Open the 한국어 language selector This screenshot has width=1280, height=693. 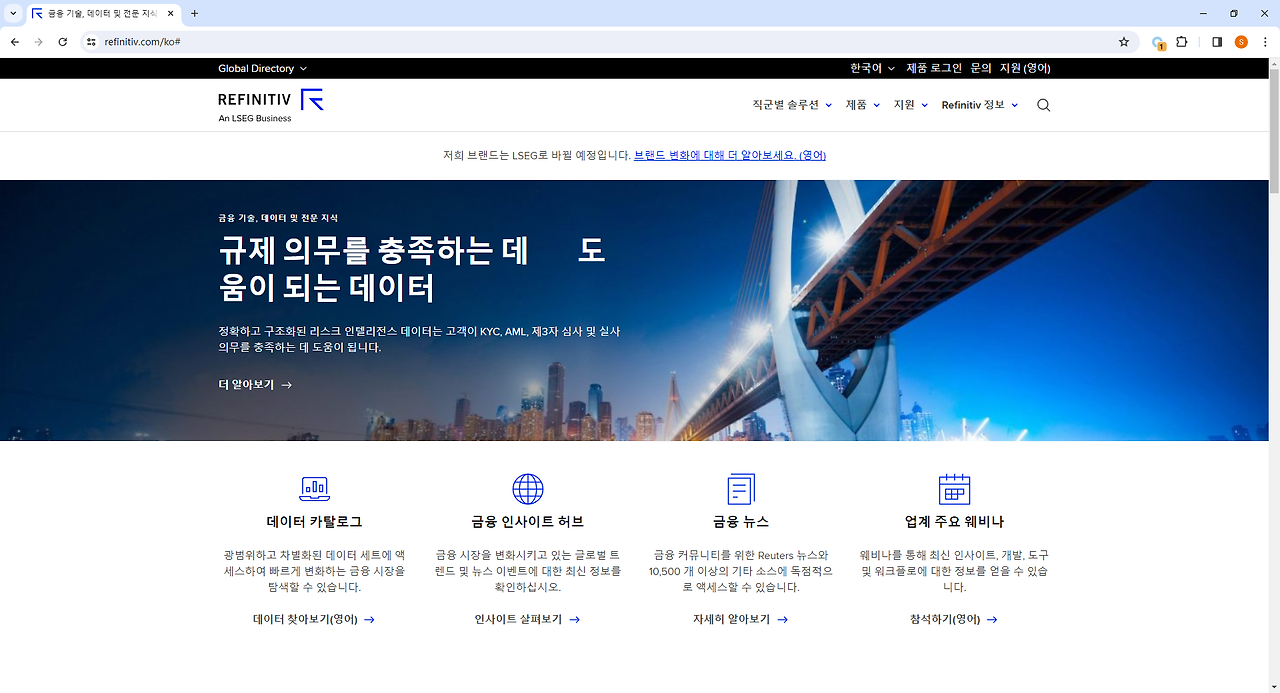(x=873, y=68)
